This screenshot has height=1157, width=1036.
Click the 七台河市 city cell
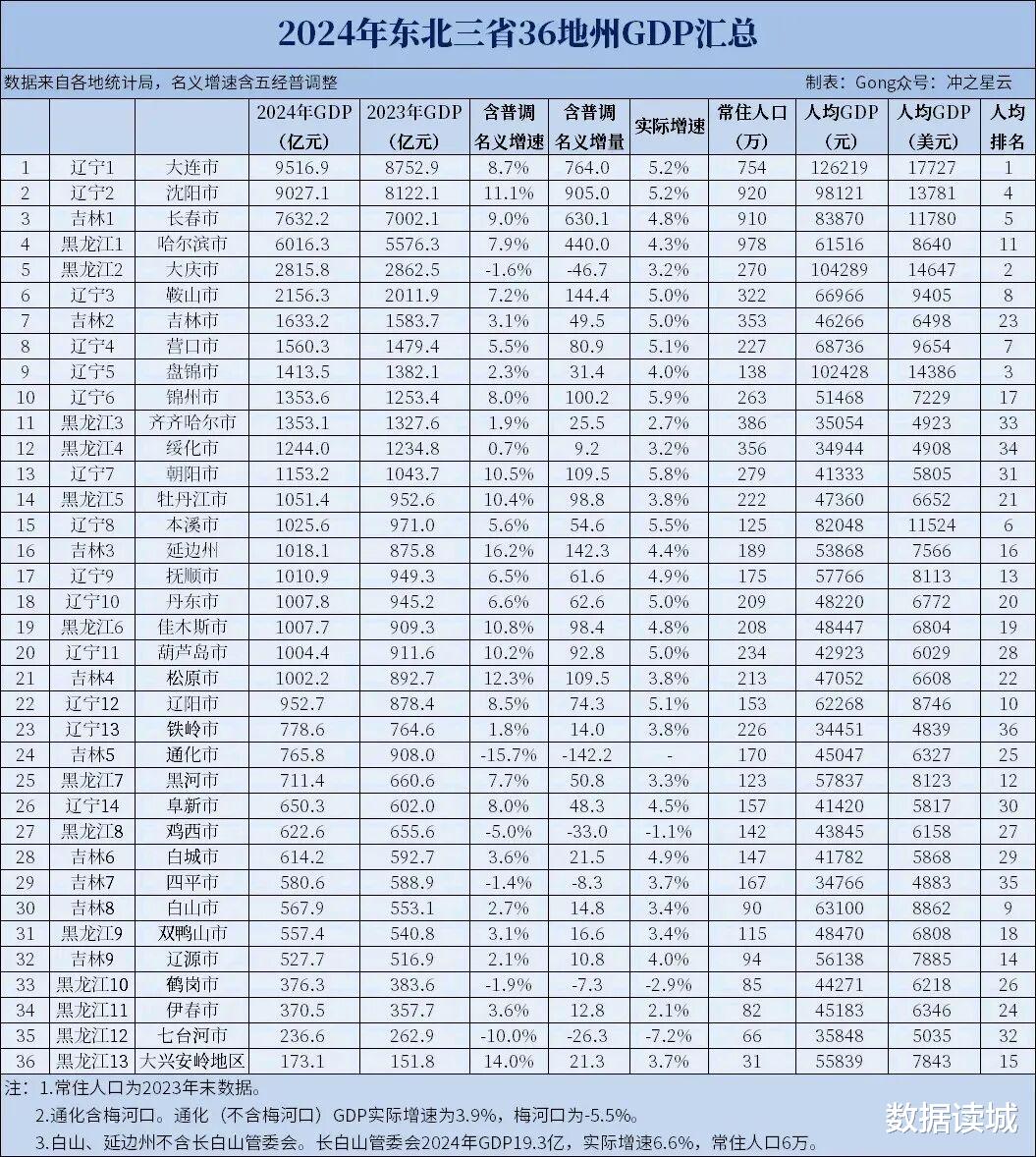[191, 1036]
